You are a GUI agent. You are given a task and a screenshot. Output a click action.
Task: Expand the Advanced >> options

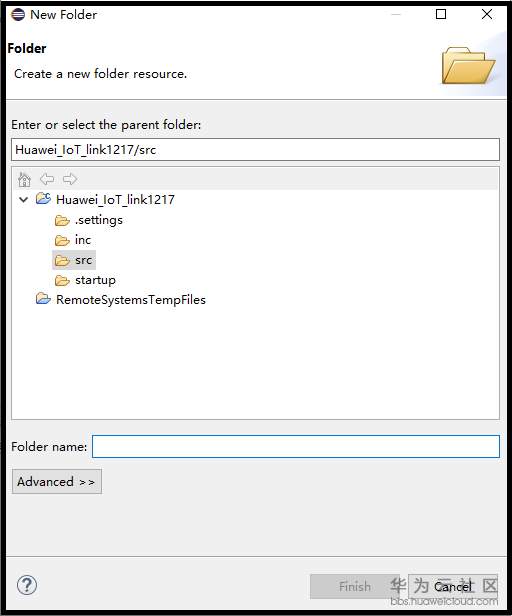(x=57, y=482)
